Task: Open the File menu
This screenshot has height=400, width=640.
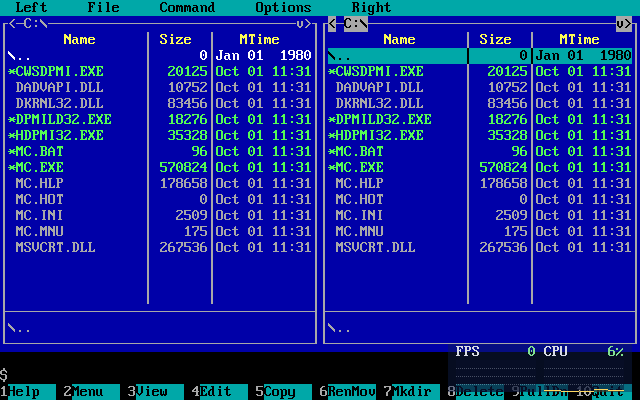Action: click(103, 7)
